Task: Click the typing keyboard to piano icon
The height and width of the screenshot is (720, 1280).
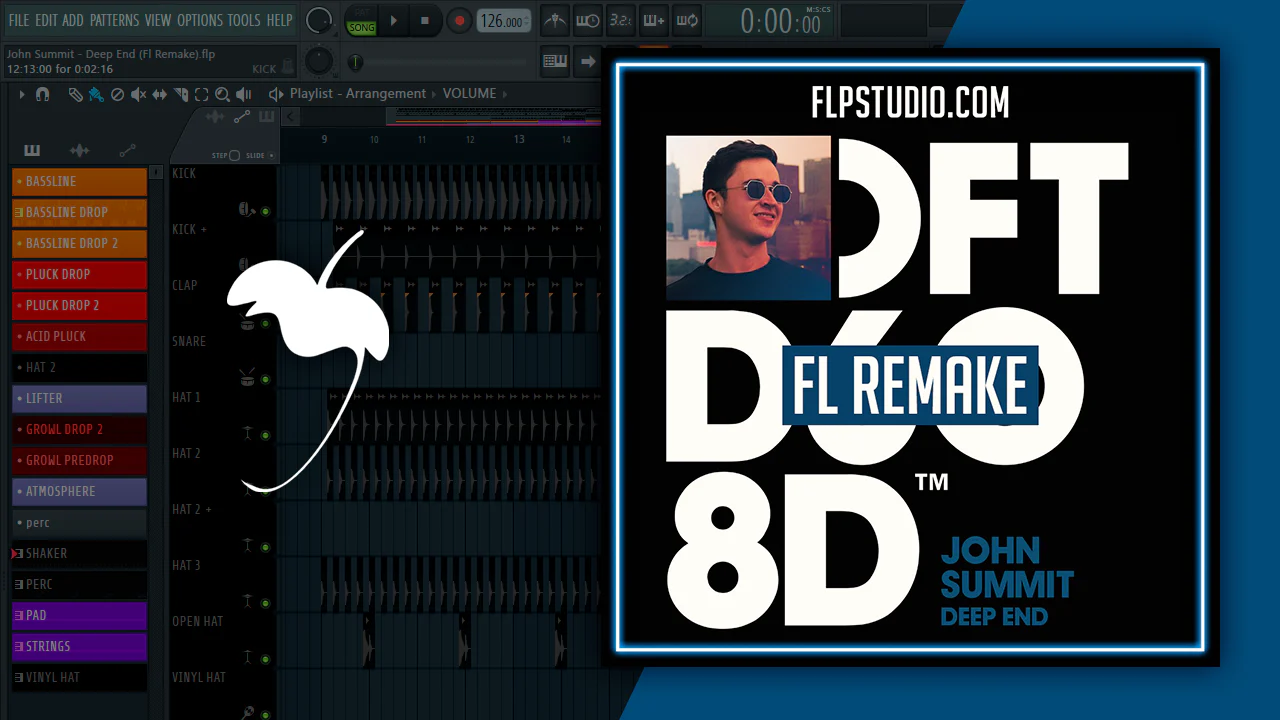Action: coord(555,62)
